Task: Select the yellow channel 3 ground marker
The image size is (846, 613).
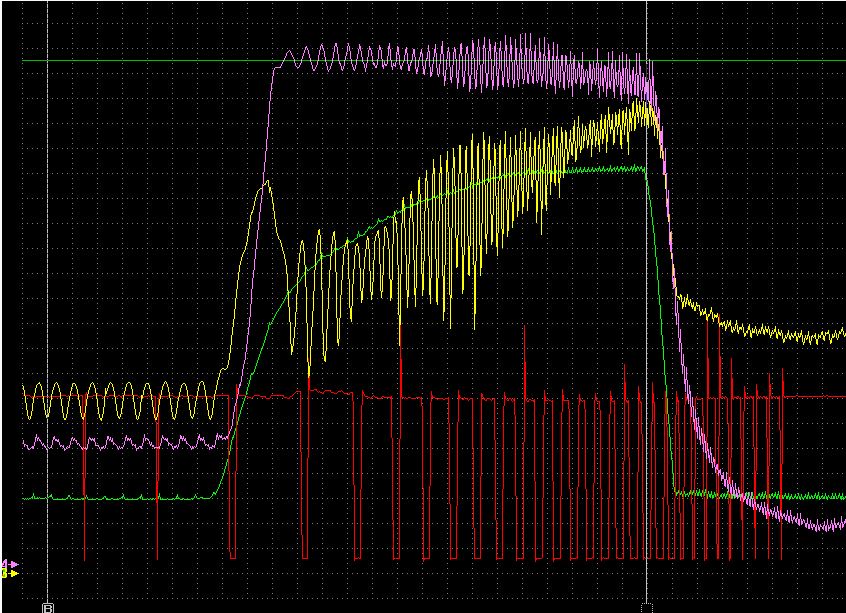Action: point(11,574)
